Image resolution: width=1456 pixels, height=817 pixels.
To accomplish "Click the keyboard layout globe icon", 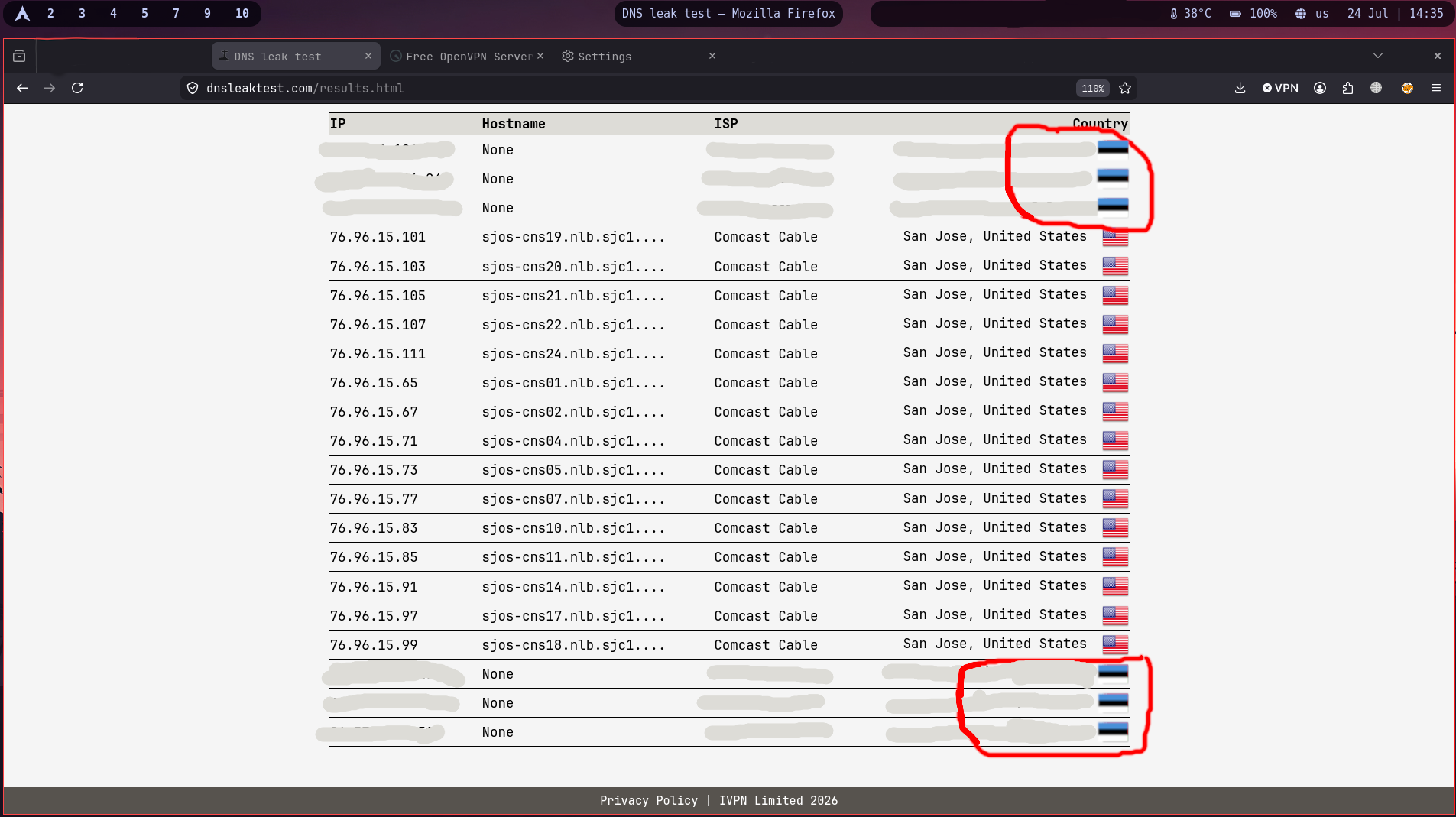I will coord(1300,14).
